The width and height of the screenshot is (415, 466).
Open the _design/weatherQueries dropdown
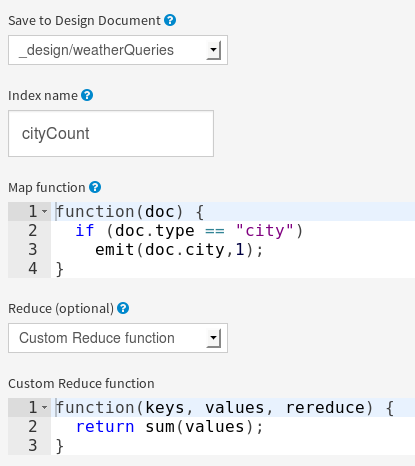point(118,50)
